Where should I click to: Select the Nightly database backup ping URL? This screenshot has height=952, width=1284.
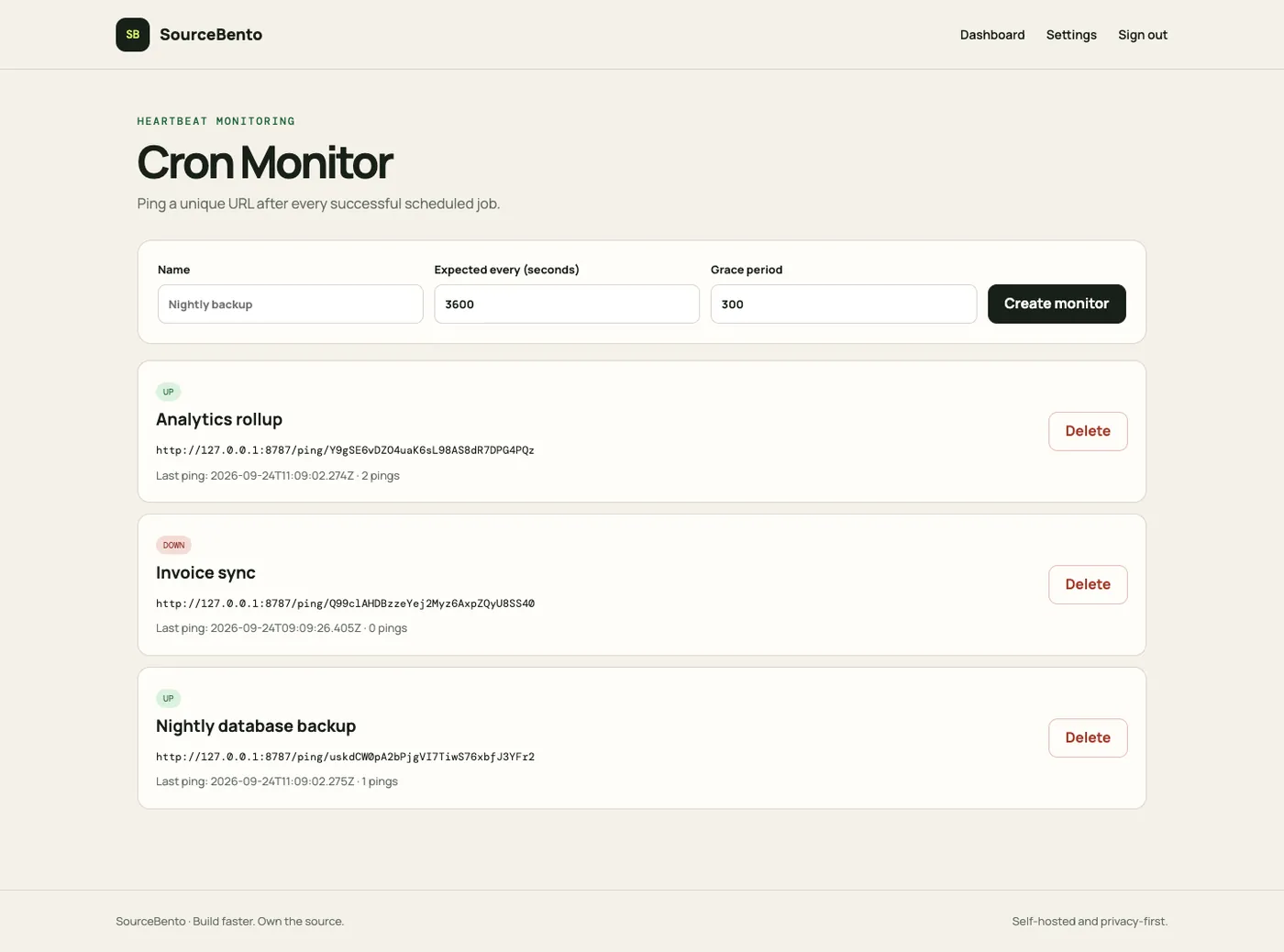click(x=345, y=757)
